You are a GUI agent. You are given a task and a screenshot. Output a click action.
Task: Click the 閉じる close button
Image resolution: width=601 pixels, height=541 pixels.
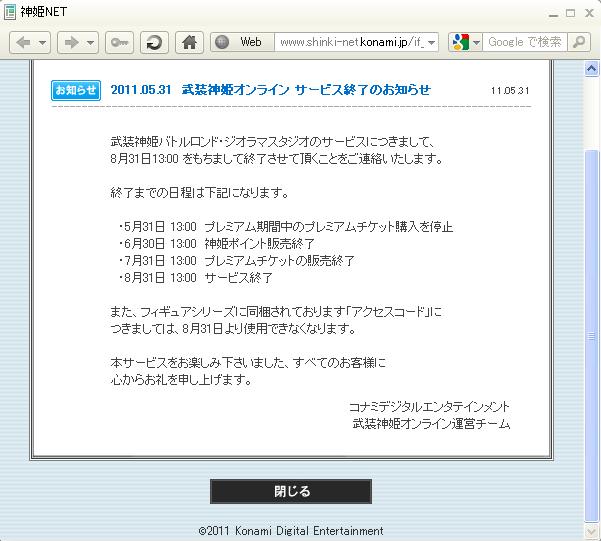(x=291, y=491)
